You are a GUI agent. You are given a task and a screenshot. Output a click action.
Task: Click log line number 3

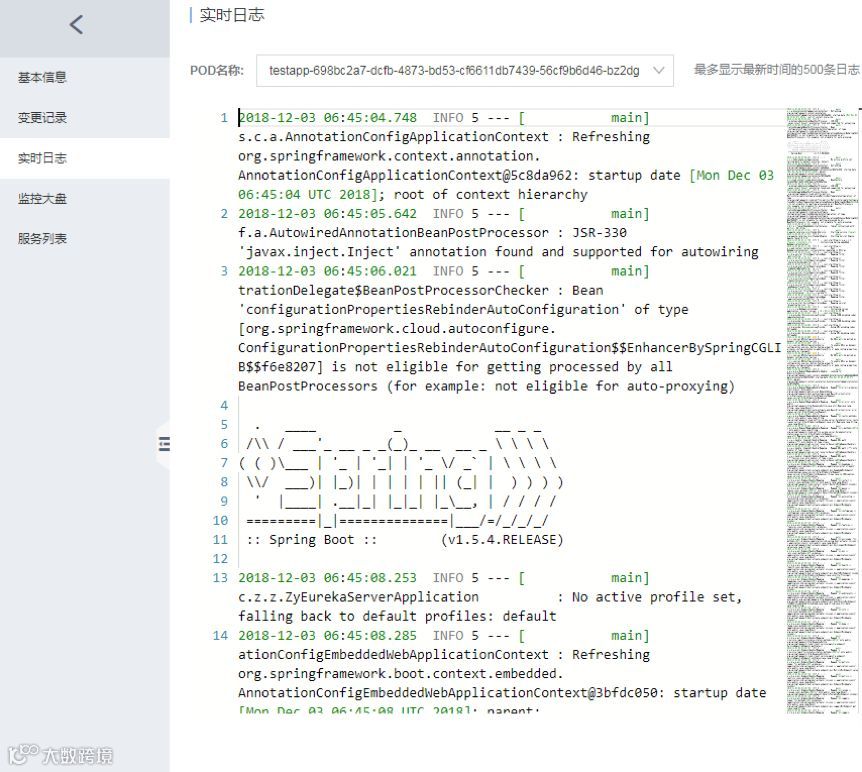click(224, 271)
